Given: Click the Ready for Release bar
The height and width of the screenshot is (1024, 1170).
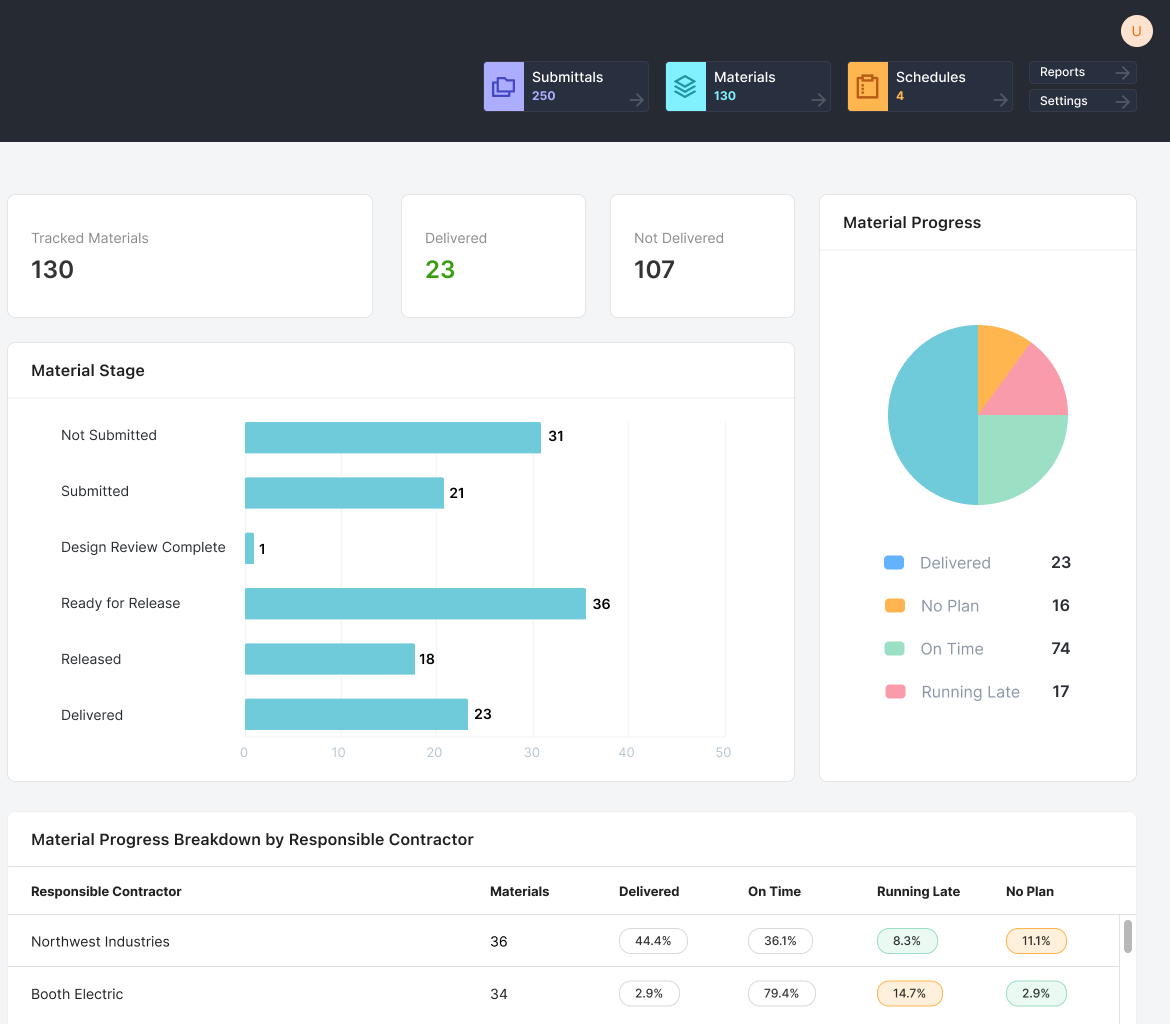Looking at the screenshot, I should click(x=415, y=604).
